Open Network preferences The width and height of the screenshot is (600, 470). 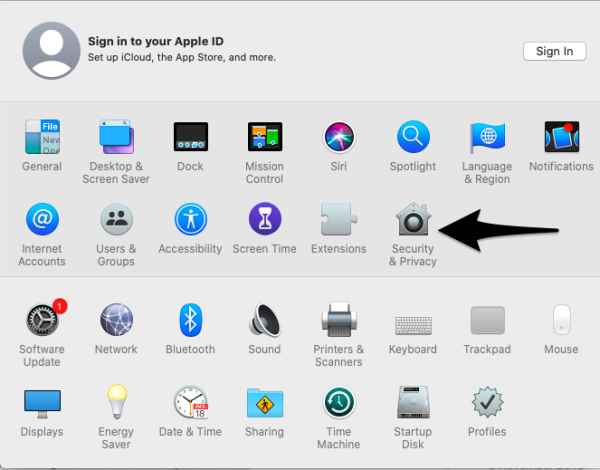(116, 320)
